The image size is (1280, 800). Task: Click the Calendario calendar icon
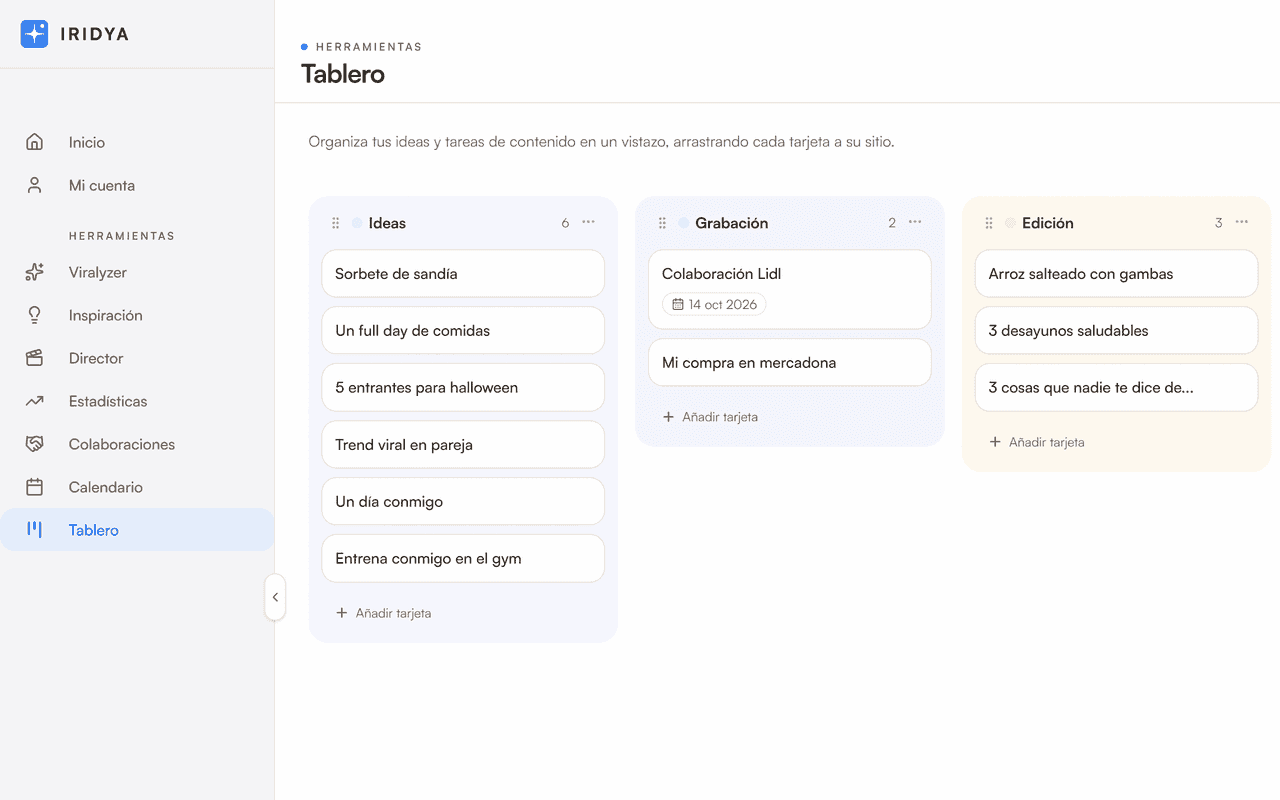point(35,487)
